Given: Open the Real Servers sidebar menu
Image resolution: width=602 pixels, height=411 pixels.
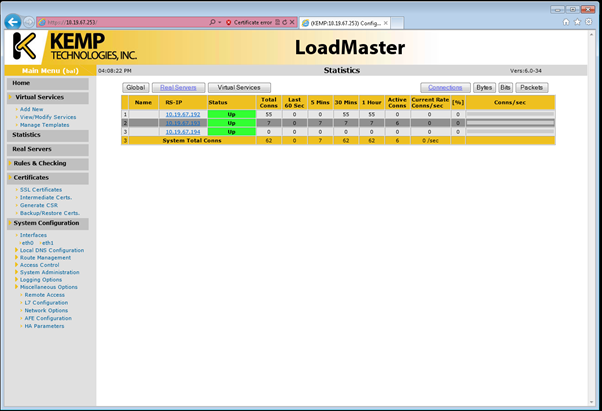Looking at the screenshot, I should [32, 149].
